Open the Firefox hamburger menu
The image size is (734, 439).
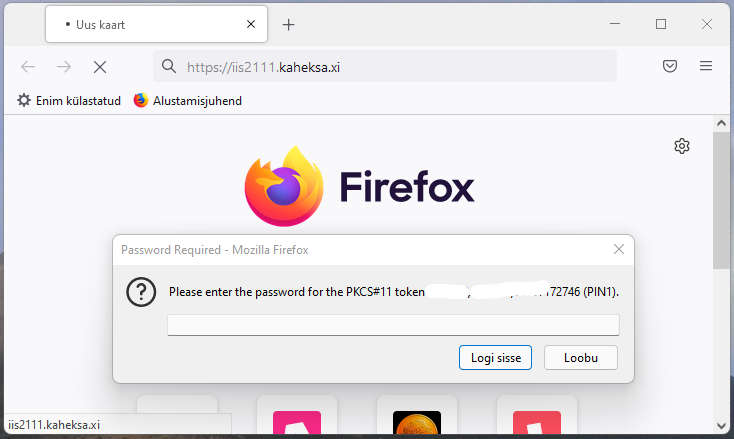click(x=706, y=66)
